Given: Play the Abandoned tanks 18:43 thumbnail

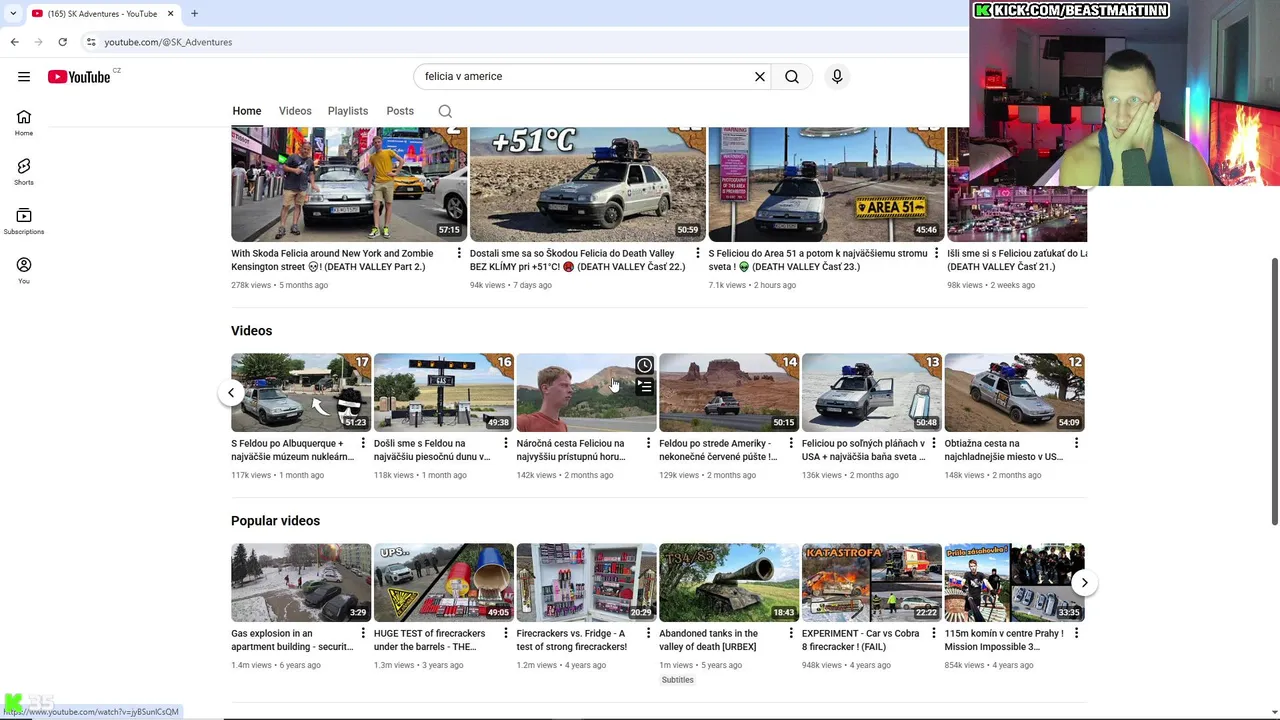Looking at the screenshot, I should point(729,583).
